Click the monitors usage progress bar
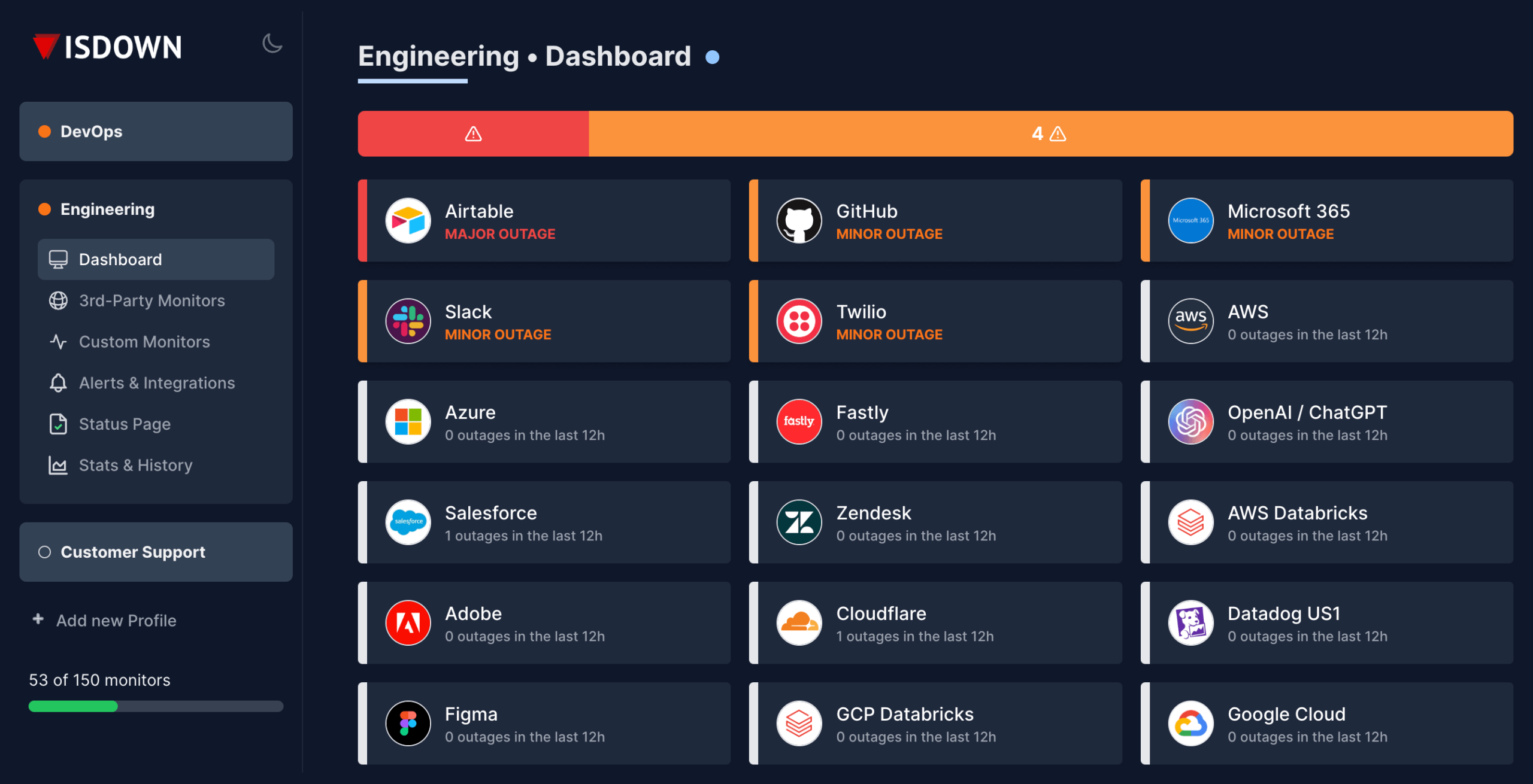 [x=156, y=706]
